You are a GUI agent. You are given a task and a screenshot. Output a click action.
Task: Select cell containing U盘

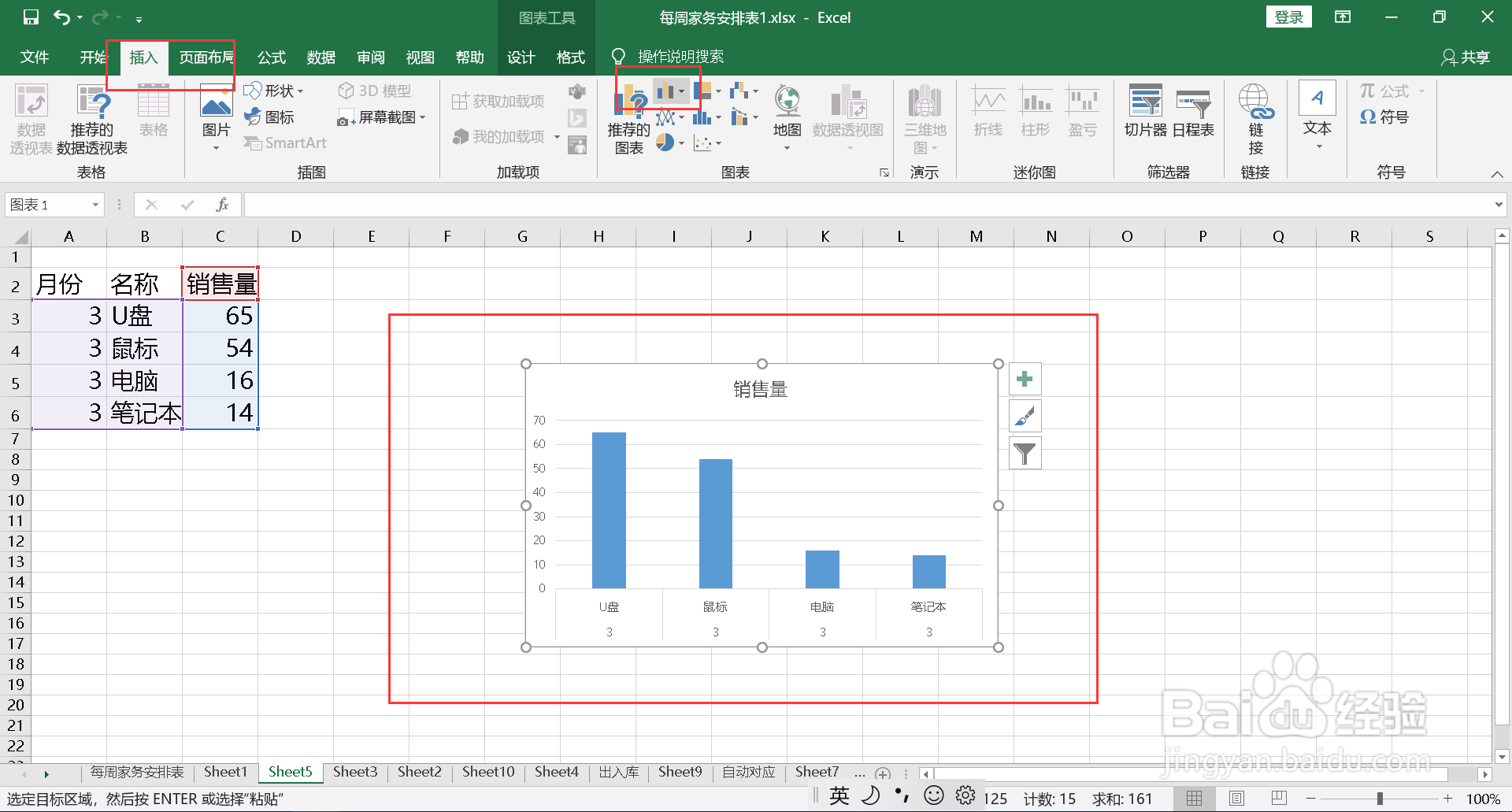click(x=145, y=316)
